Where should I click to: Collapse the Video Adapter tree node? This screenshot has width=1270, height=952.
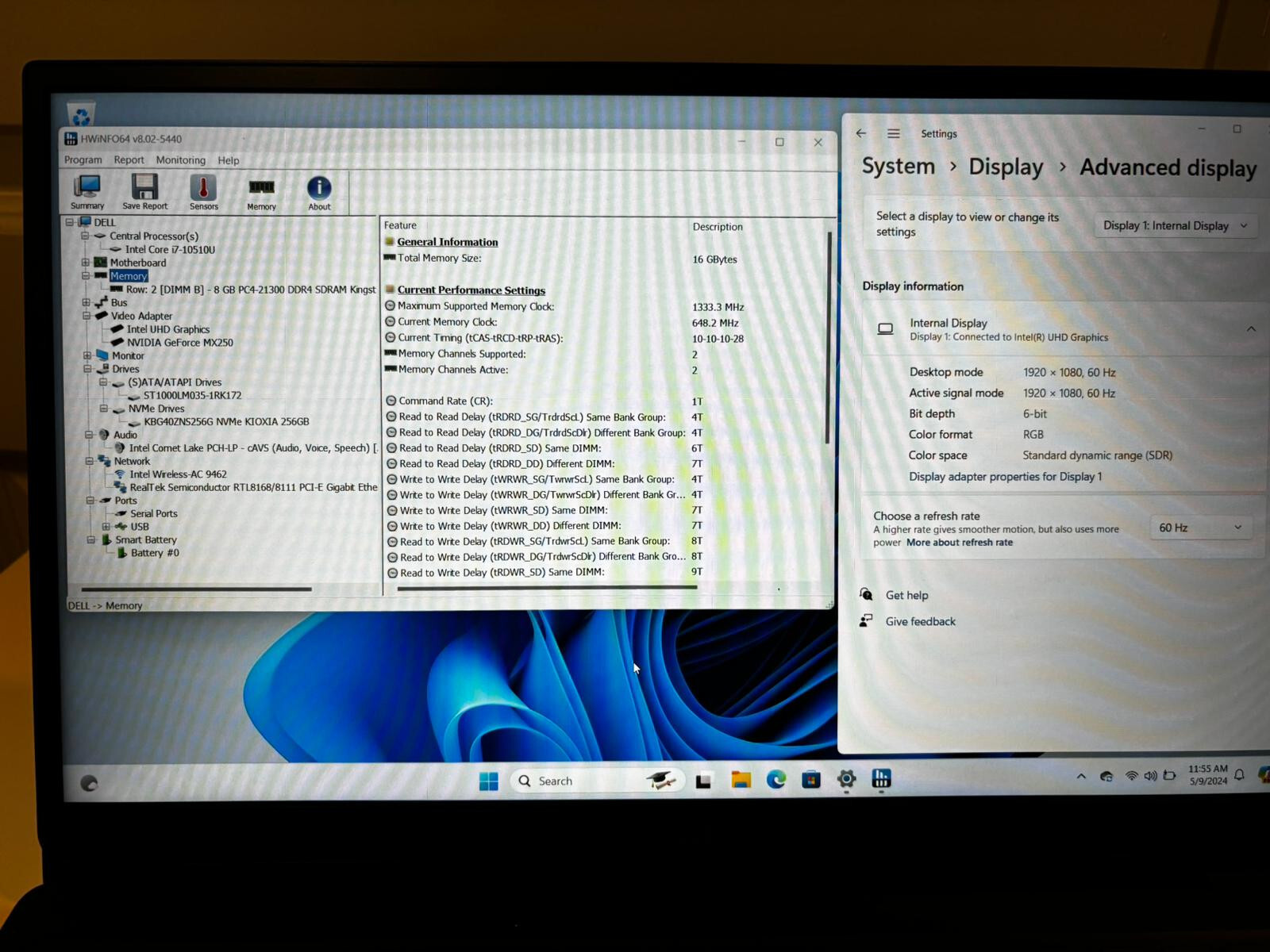86,316
